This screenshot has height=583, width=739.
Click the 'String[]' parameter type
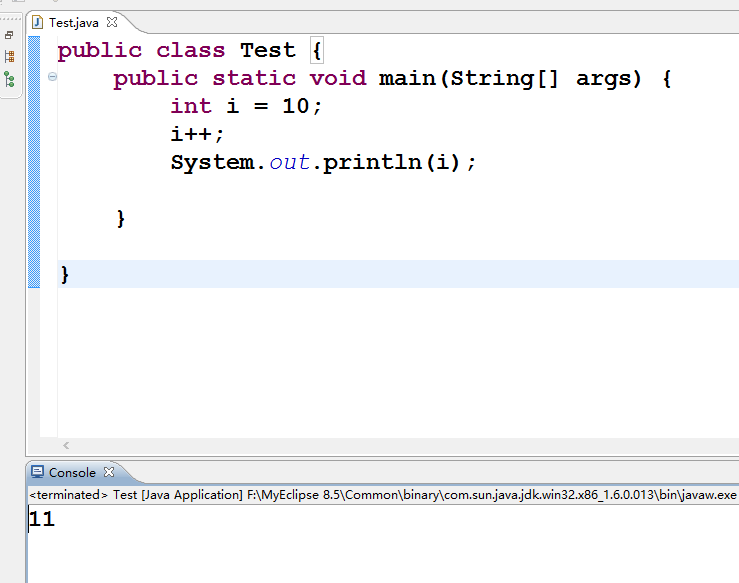coord(504,78)
